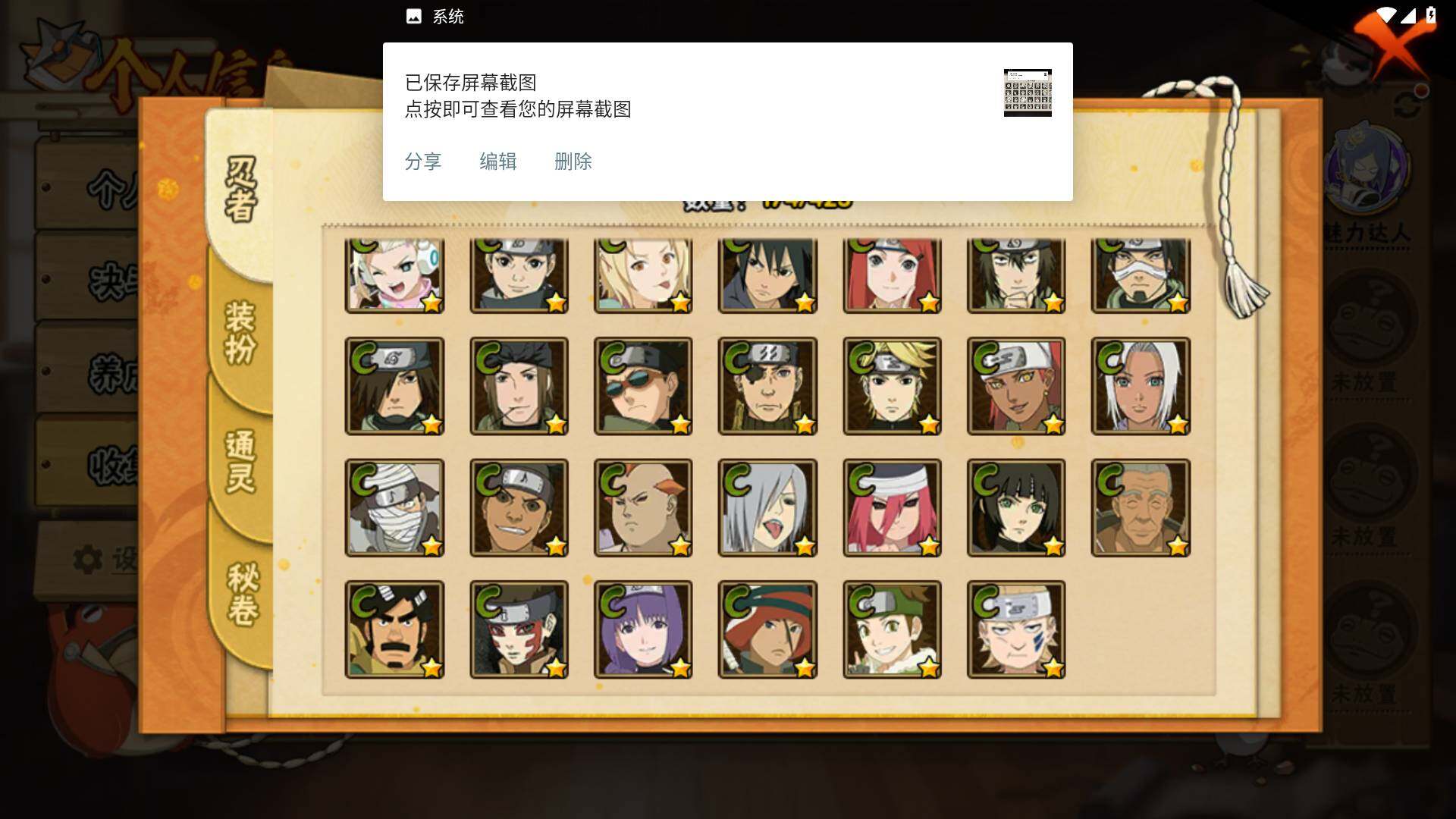Pick the white-haired female ninja portrait
This screenshot has width=1456, height=819.
[1141, 386]
